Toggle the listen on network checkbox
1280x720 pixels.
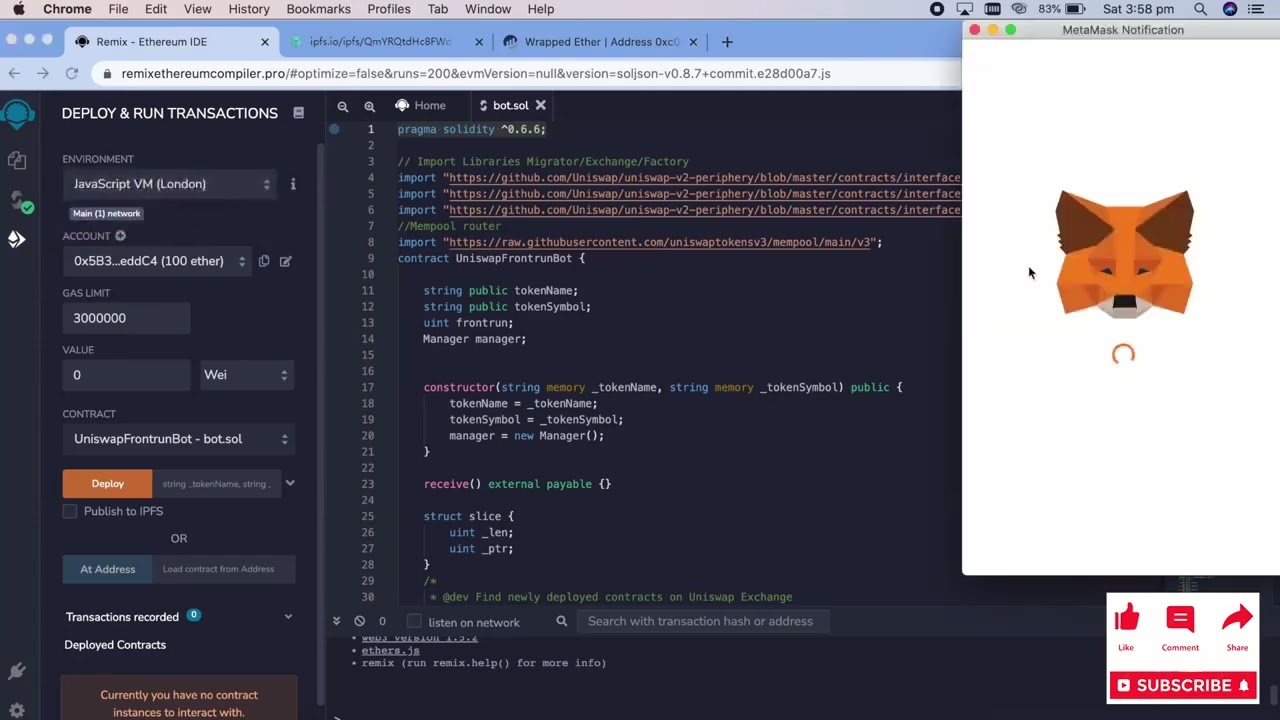point(414,621)
